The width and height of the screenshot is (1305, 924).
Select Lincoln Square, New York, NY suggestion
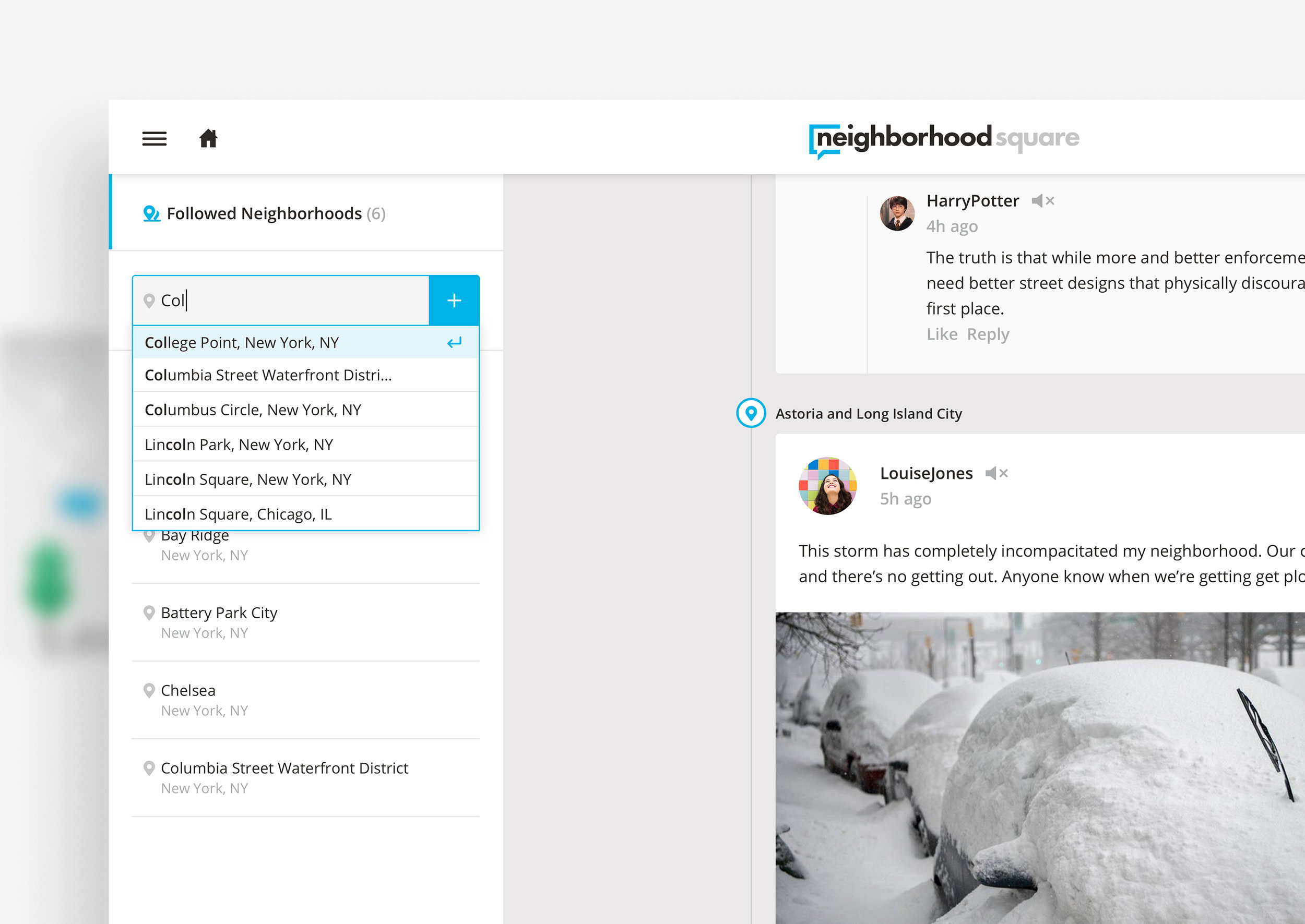pyautogui.click(x=305, y=479)
